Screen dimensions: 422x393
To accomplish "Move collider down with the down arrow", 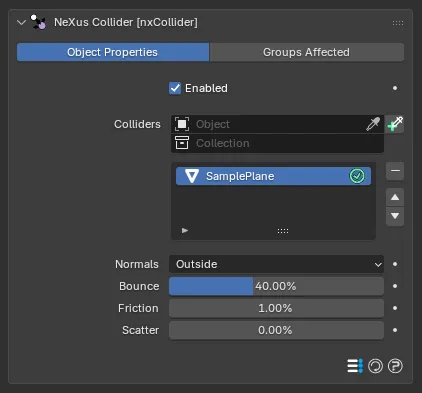I will pyautogui.click(x=395, y=216).
